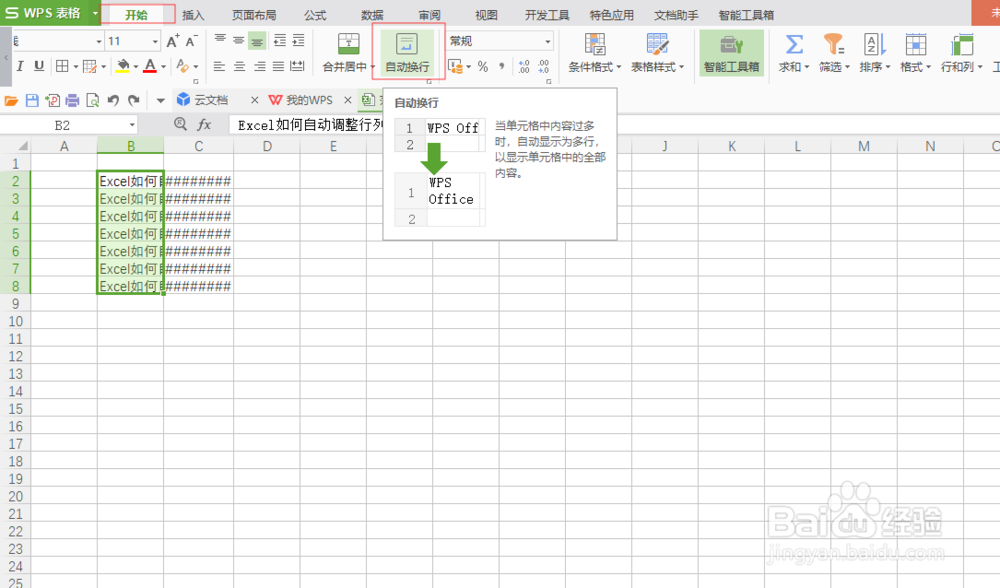The height and width of the screenshot is (588, 1000).
Task: Toggle underline formatting
Action: click(39, 66)
